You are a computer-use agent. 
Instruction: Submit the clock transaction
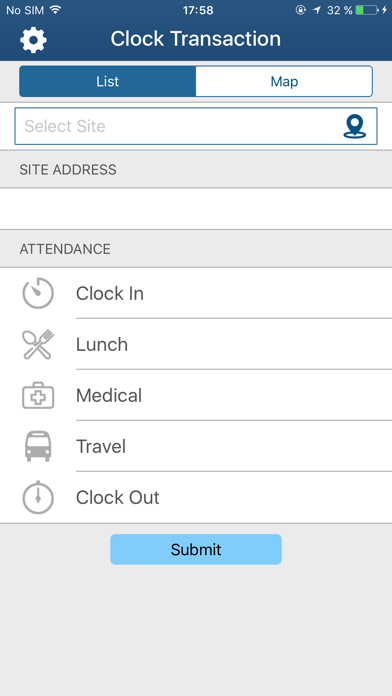[x=196, y=550]
